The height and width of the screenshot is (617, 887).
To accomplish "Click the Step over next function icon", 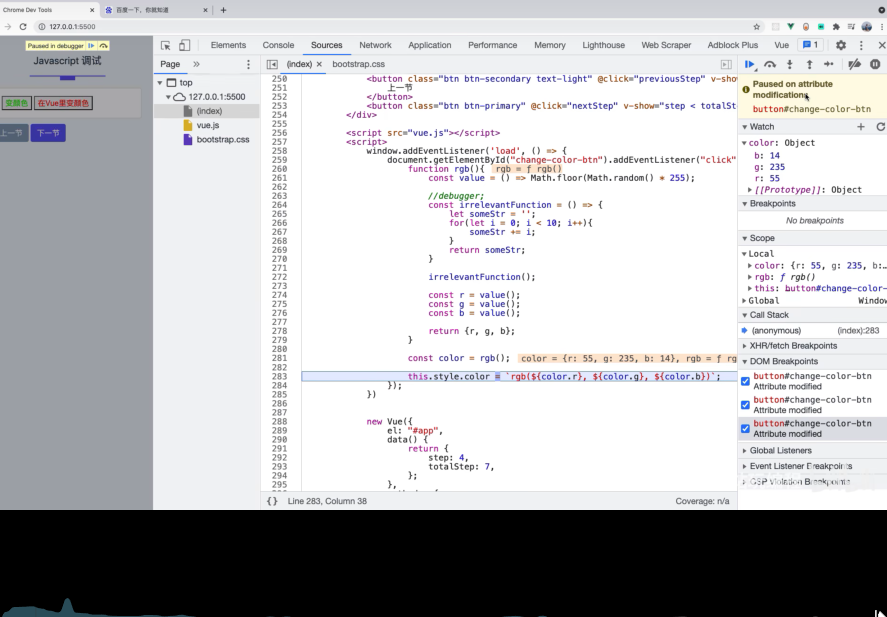I will click(769, 64).
